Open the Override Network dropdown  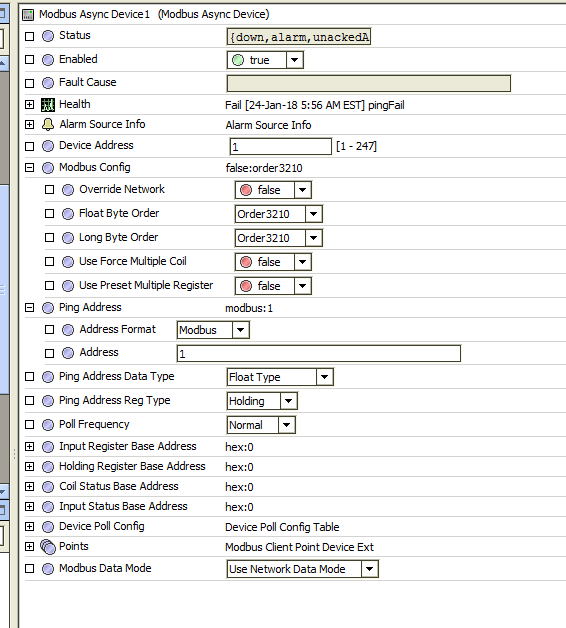coord(303,190)
